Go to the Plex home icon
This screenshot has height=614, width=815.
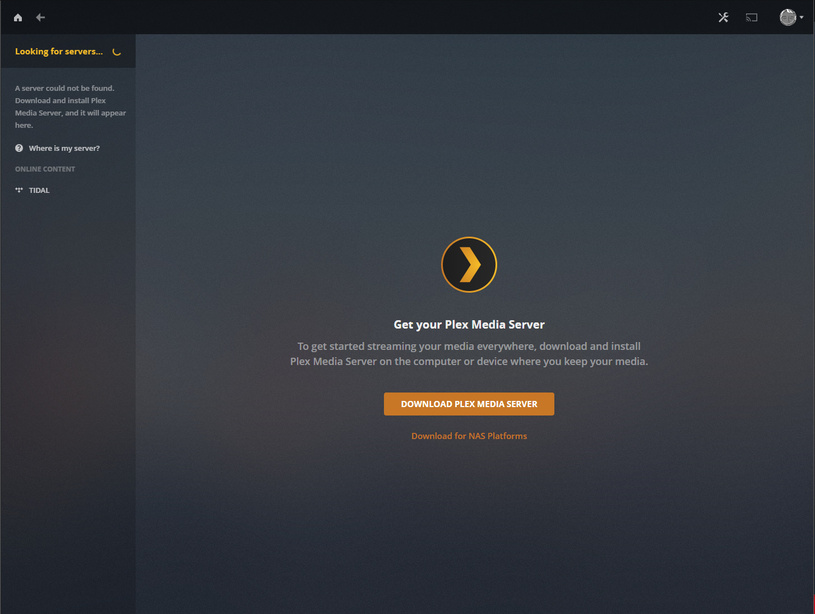[18, 18]
